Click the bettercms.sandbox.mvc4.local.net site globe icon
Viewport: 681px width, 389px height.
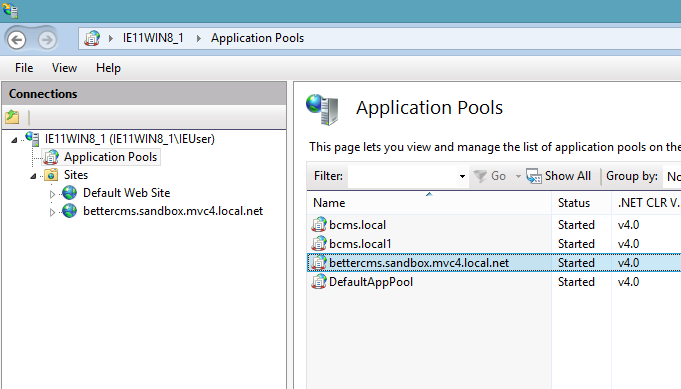coord(69,211)
